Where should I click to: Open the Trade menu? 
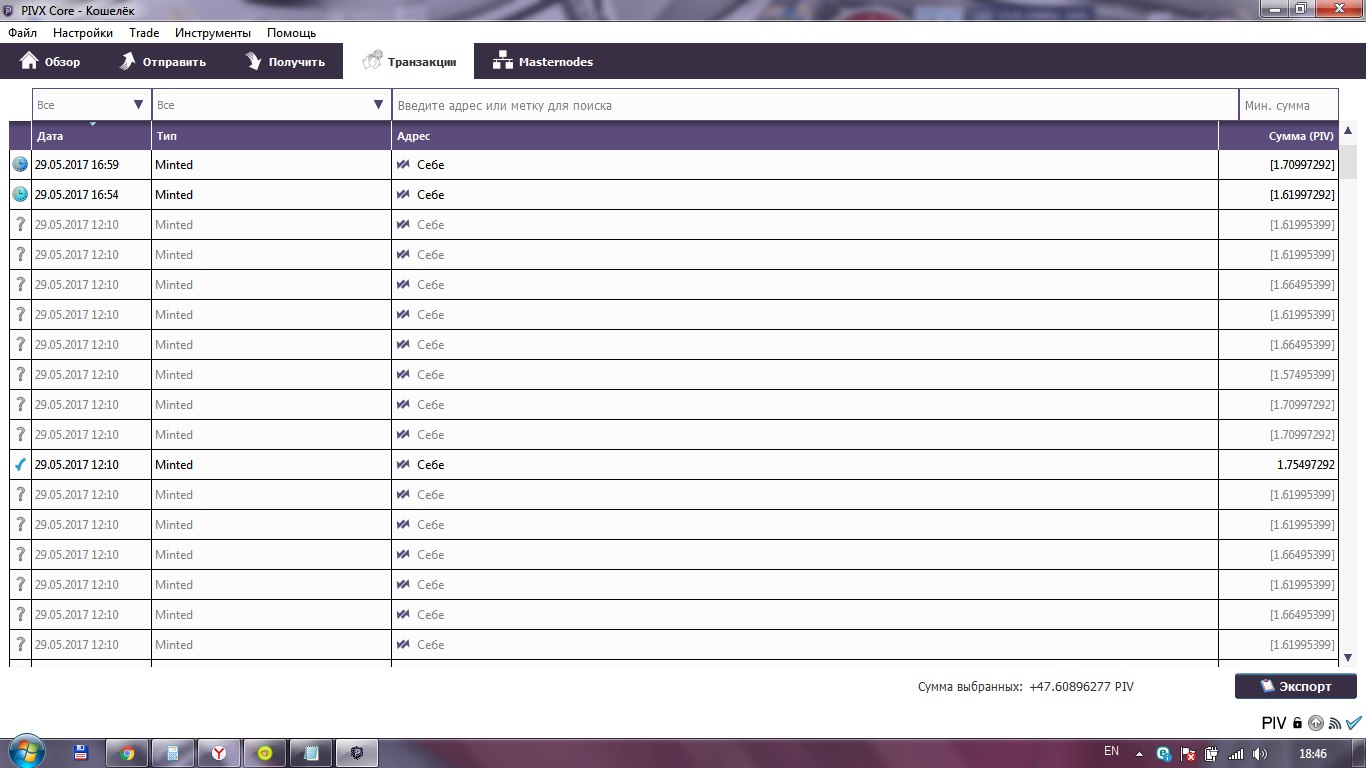[x=144, y=33]
